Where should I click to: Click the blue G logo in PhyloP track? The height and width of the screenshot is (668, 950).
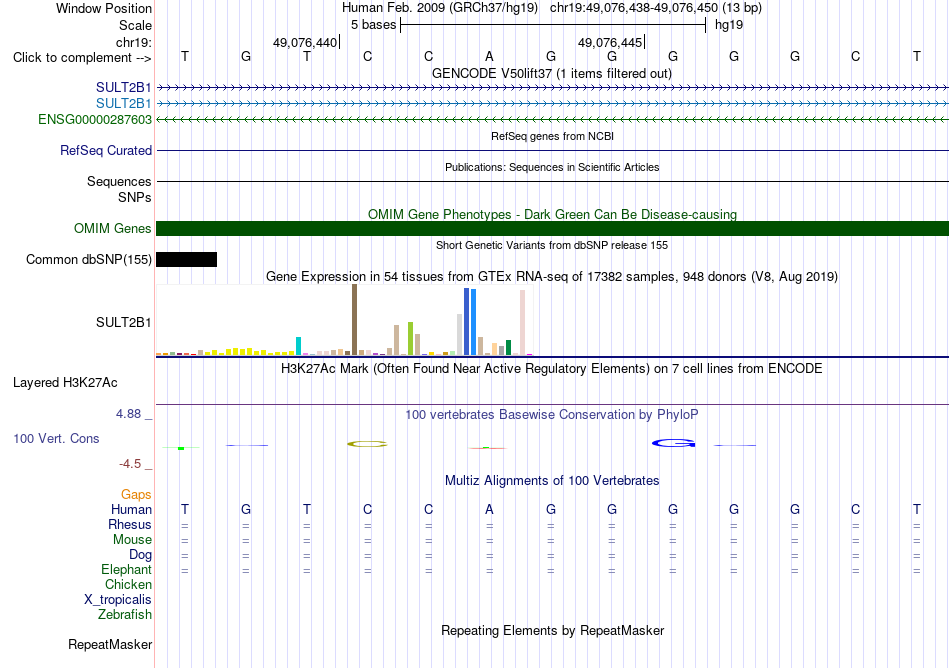673,443
